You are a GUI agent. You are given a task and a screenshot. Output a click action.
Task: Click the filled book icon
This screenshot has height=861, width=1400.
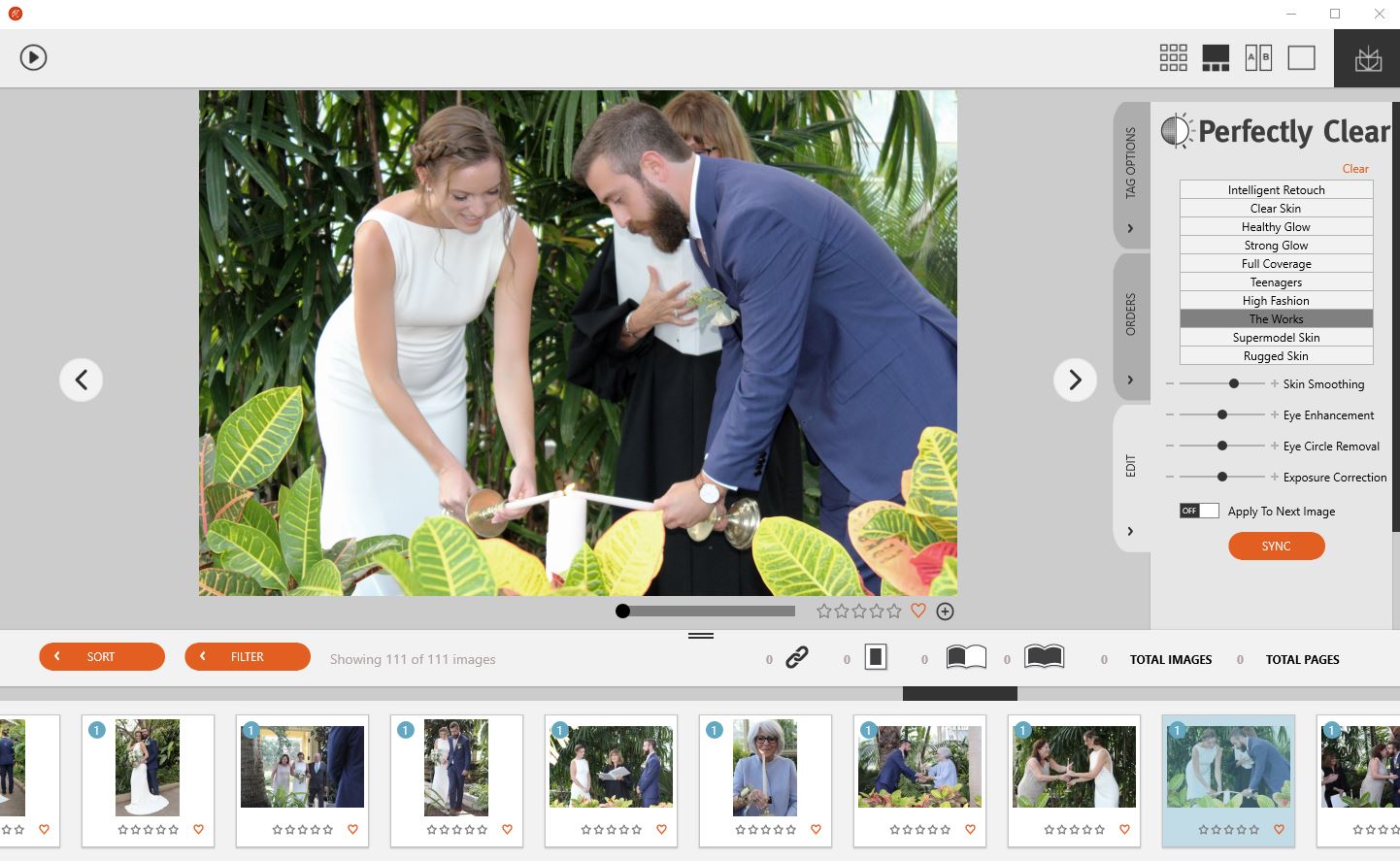point(1044,658)
